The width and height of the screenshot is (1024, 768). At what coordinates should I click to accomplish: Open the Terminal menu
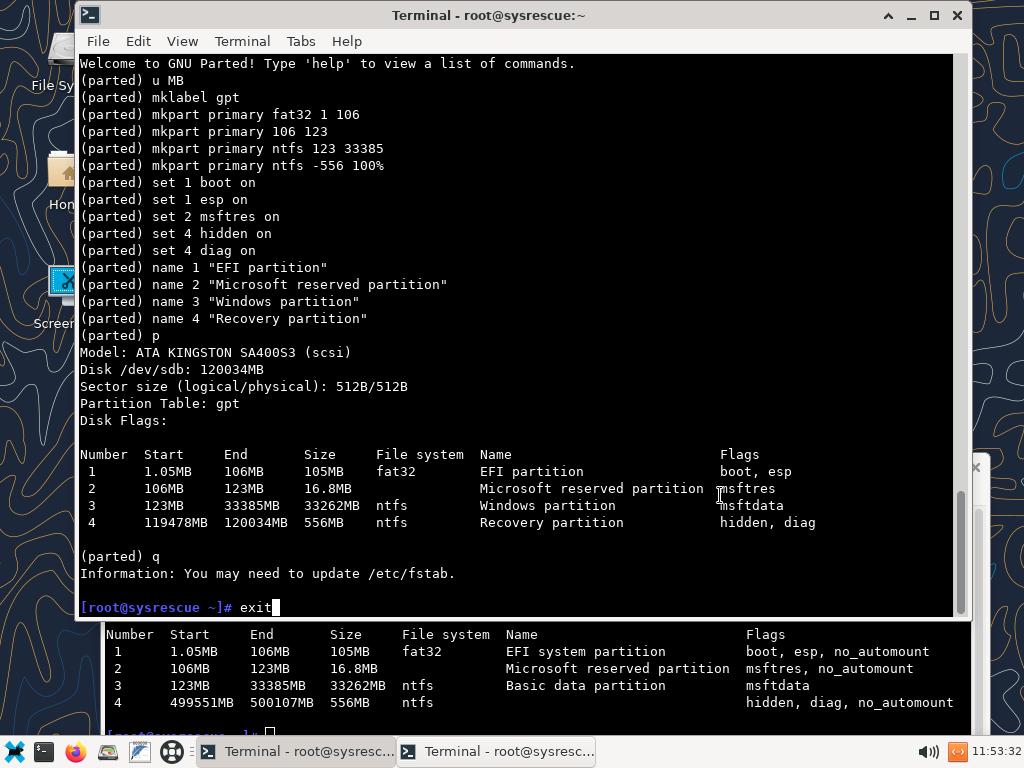[x=242, y=41]
